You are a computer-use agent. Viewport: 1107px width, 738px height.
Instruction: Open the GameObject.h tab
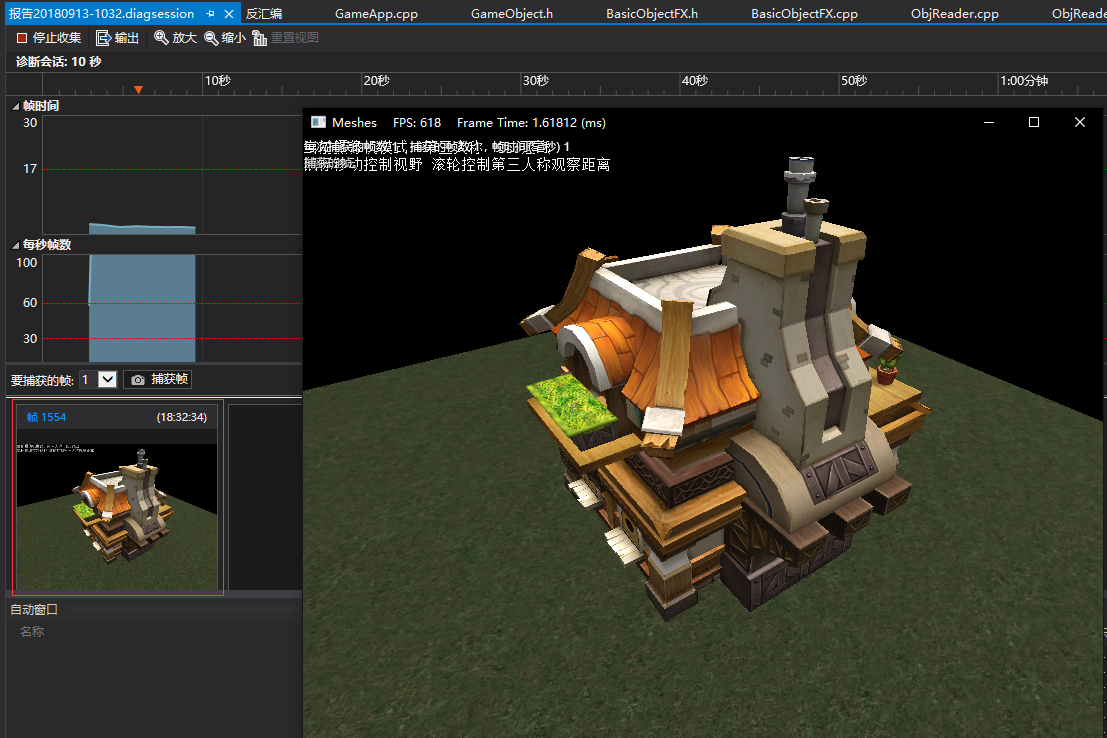pos(512,13)
